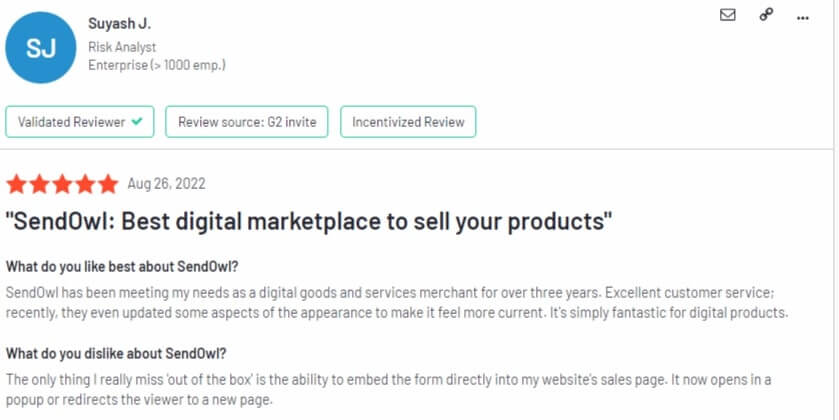Click 'What do you dislike about SendOwl' heading
The height and width of the screenshot is (420, 839).
point(116,354)
